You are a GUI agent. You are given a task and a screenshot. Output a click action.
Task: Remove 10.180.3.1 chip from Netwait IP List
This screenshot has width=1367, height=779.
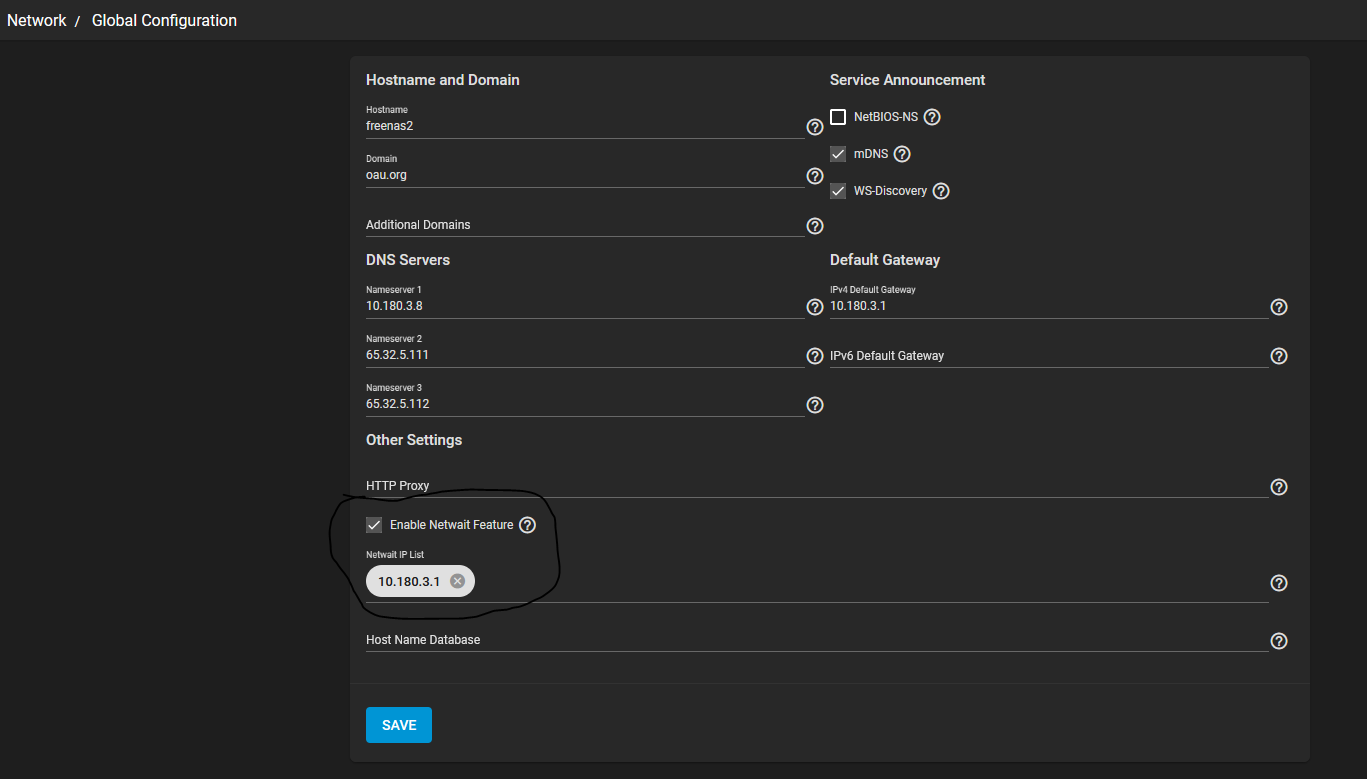[458, 581]
